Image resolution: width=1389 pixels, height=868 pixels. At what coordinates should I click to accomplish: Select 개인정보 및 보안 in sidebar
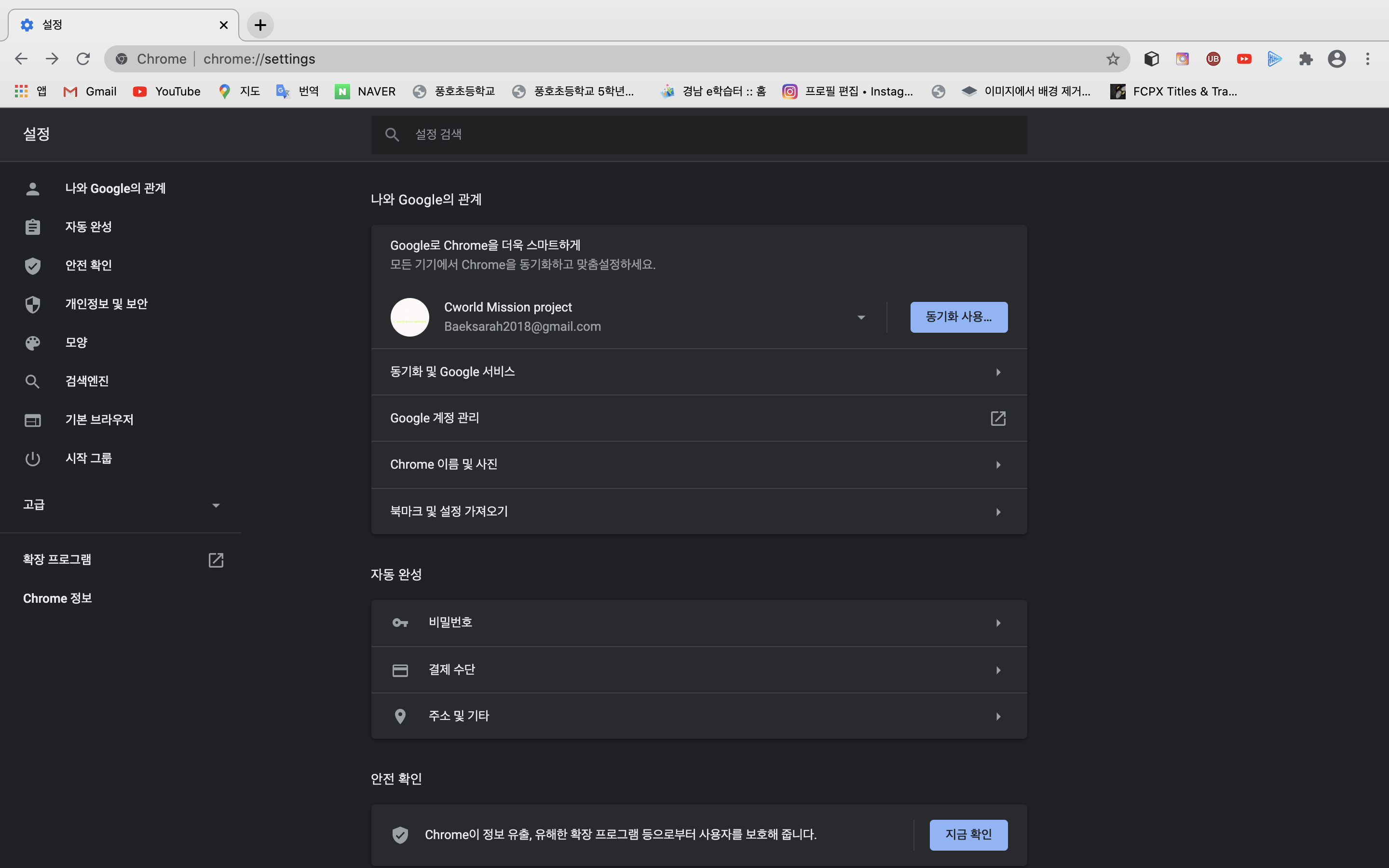106,304
